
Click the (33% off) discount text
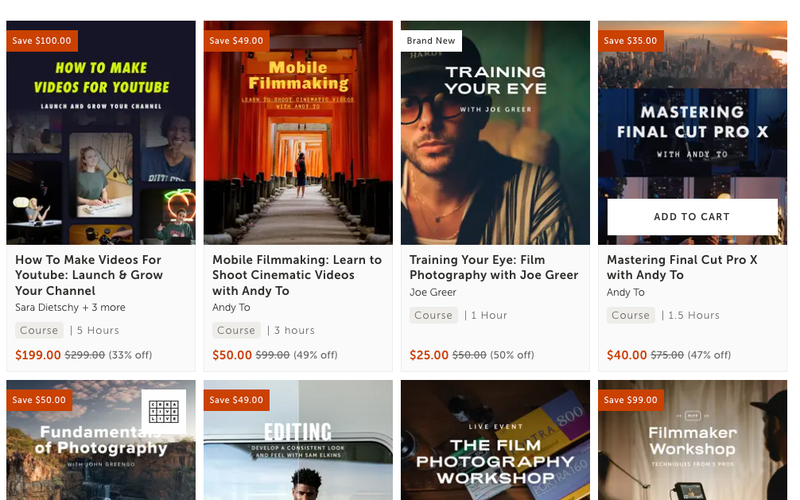point(130,355)
